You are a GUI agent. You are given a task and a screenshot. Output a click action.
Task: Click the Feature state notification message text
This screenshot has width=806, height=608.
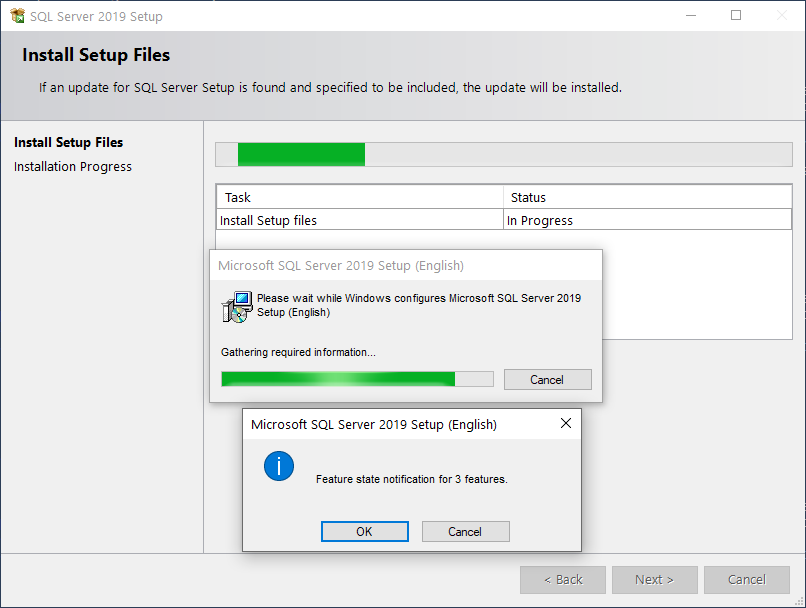pos(411,479)
